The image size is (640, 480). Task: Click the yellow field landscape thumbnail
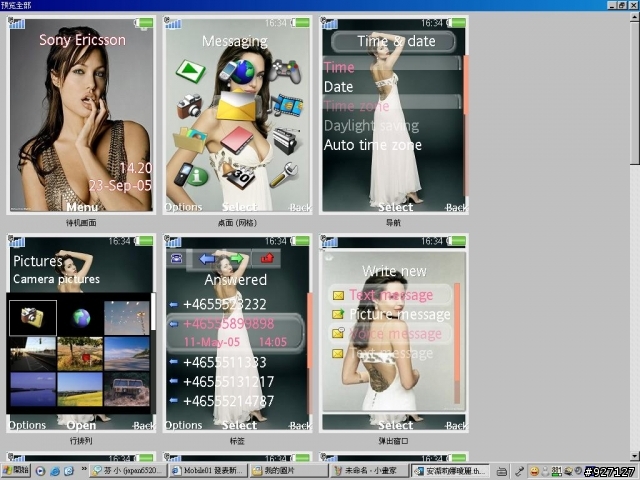80,389
